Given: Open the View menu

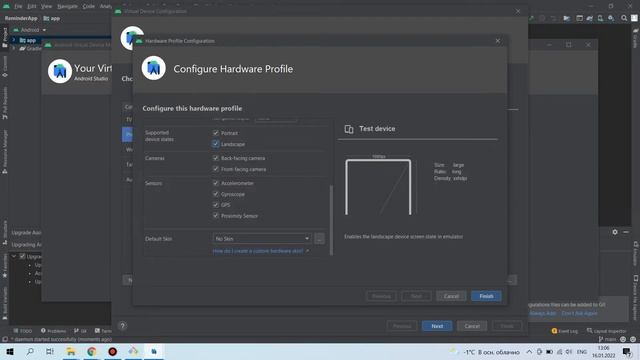Looking at the screenshot, I should pos(47,6).
